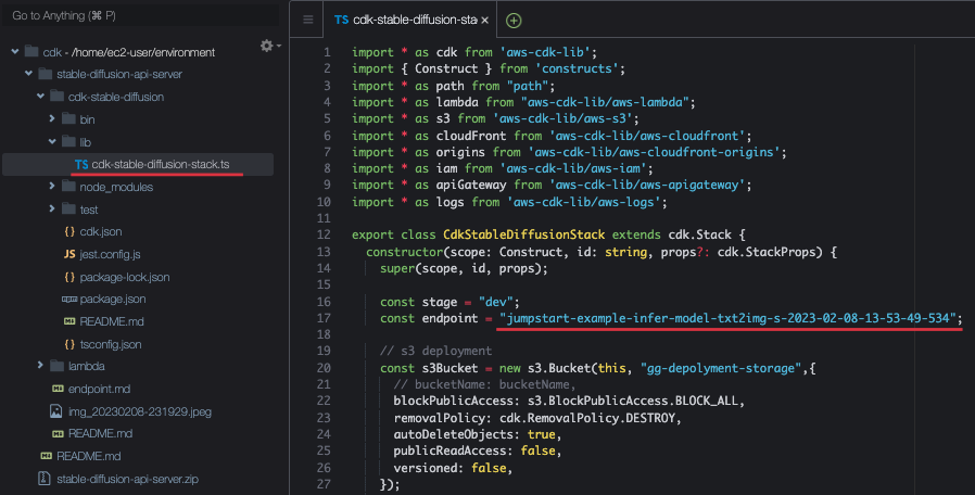Click the stable-diffusion-api-server.zip file icon
Viewport: 977px width, 495px height.
click(43, 479)
